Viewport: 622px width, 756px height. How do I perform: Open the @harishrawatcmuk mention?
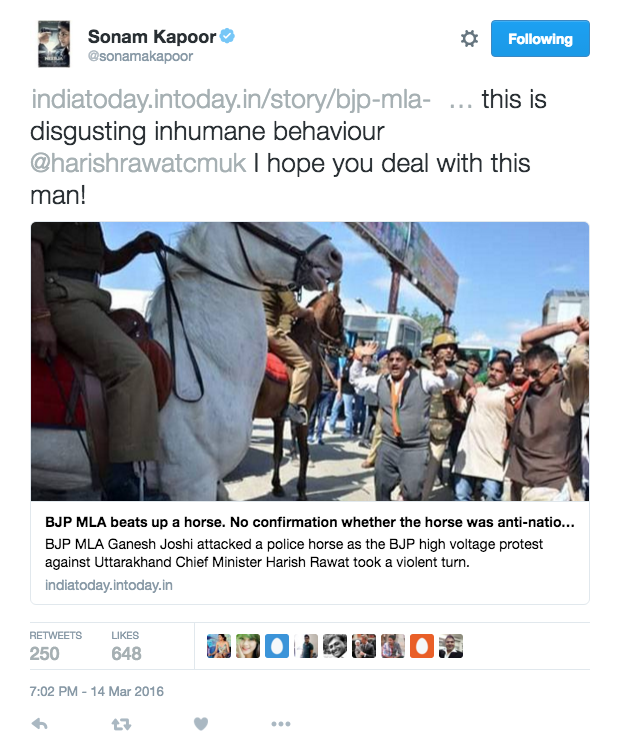pos(138,163)
